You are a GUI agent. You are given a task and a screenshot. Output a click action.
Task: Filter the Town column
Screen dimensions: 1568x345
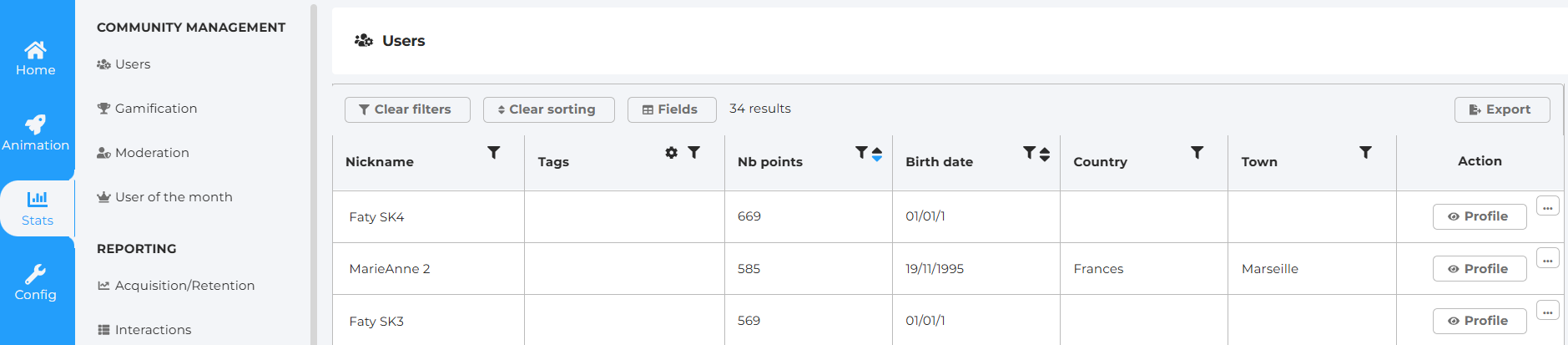point(1365,153)
